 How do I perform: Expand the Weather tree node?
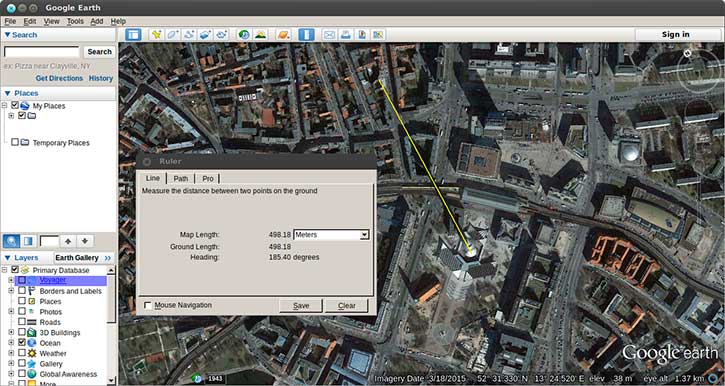click(11, 353)
